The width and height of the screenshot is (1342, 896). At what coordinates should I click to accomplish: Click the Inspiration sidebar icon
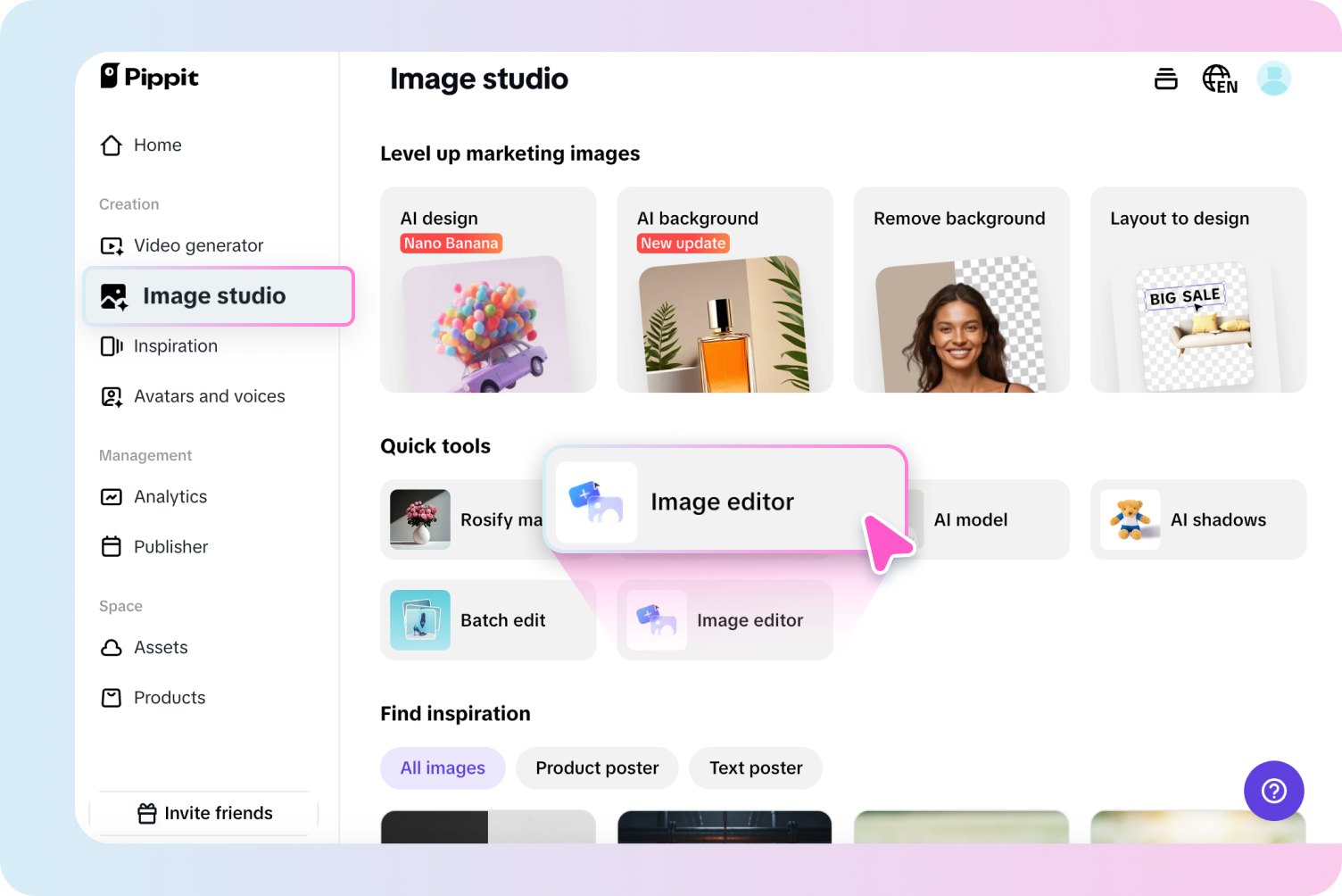pyautogui.click(x=112, y=346)
